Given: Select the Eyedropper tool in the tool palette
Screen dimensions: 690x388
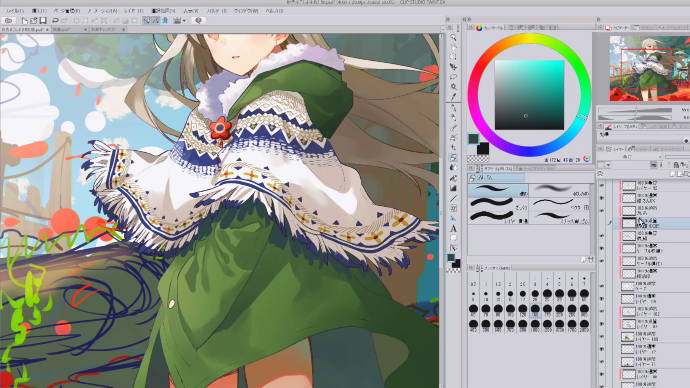Looking at the screenshot, I should pyautogui.click(x=453, y=96).
